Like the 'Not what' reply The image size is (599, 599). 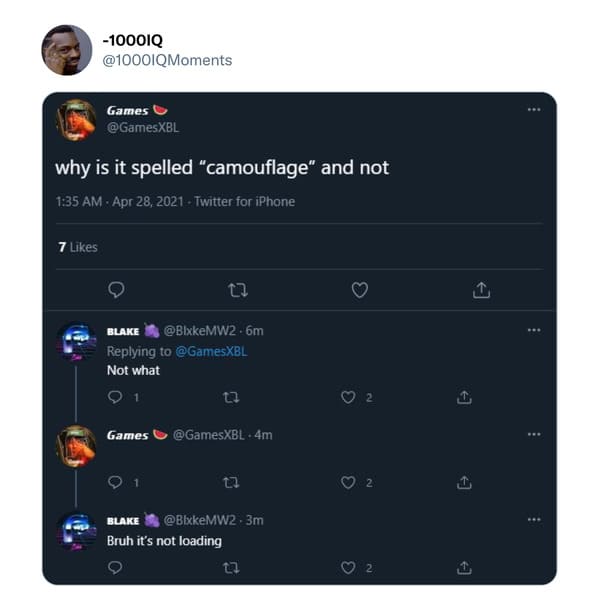348,397
